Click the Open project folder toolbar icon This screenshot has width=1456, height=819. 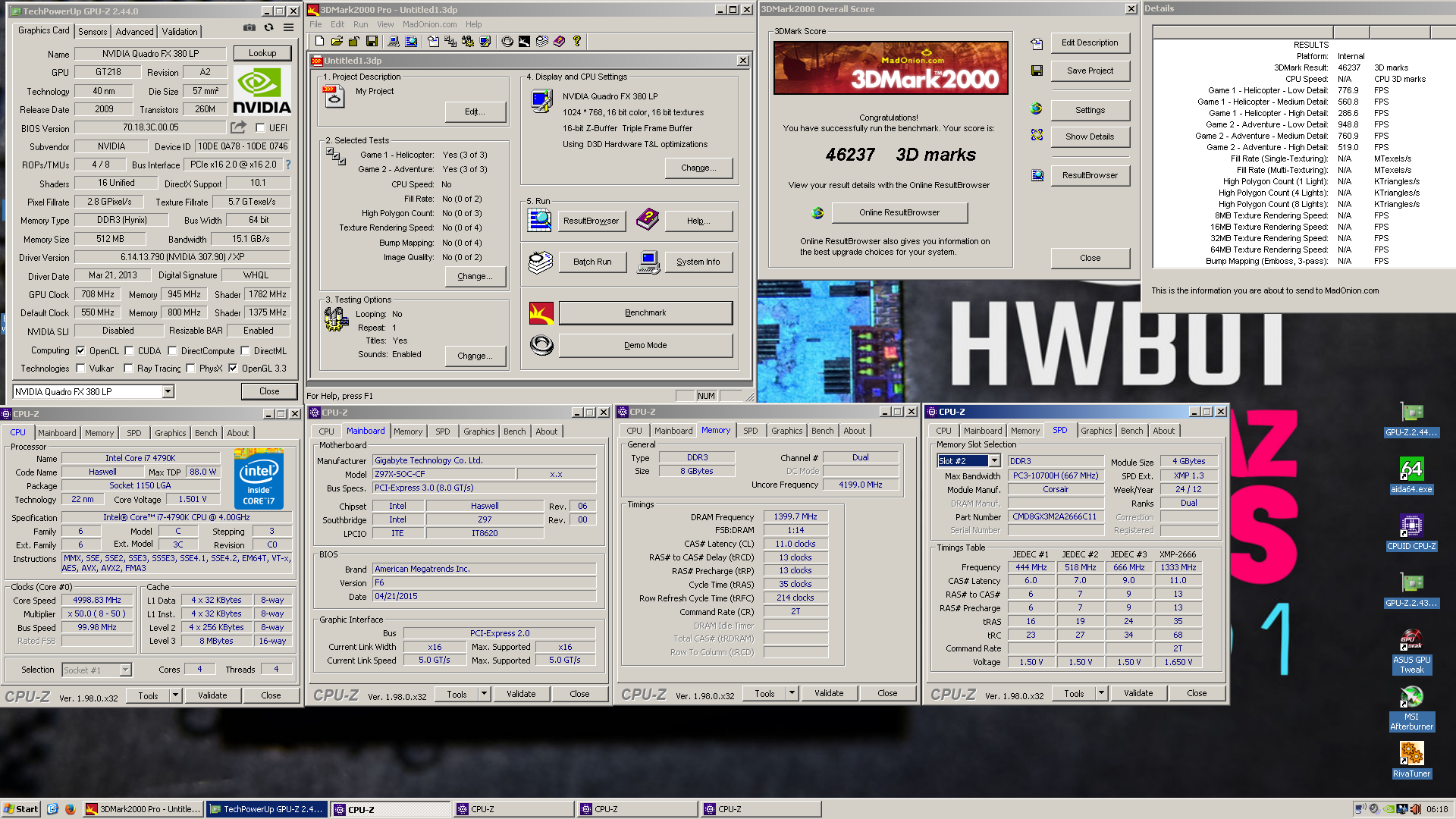pos(337,41)
